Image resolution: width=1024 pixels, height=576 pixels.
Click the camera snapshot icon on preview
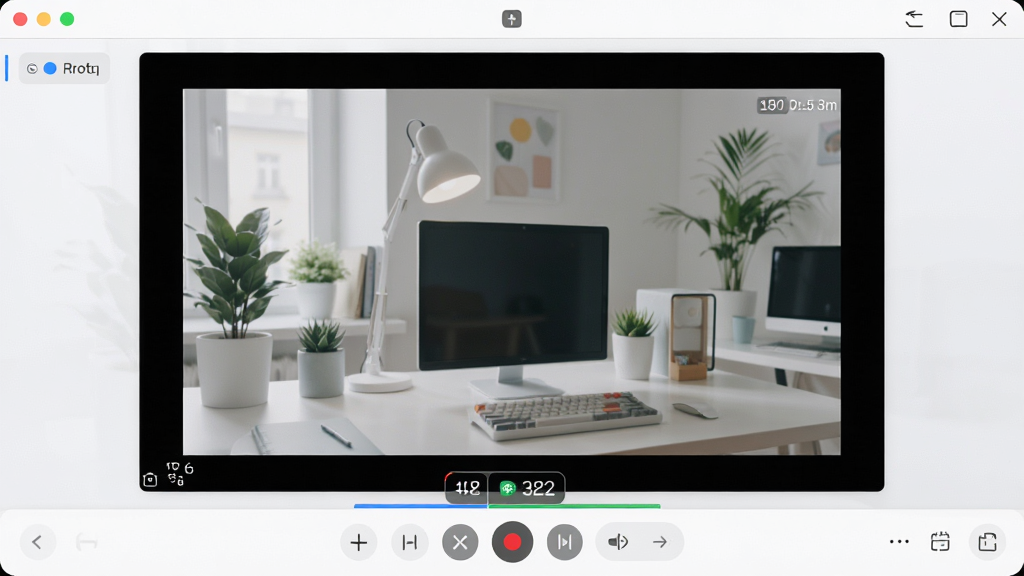click(150, 480)
